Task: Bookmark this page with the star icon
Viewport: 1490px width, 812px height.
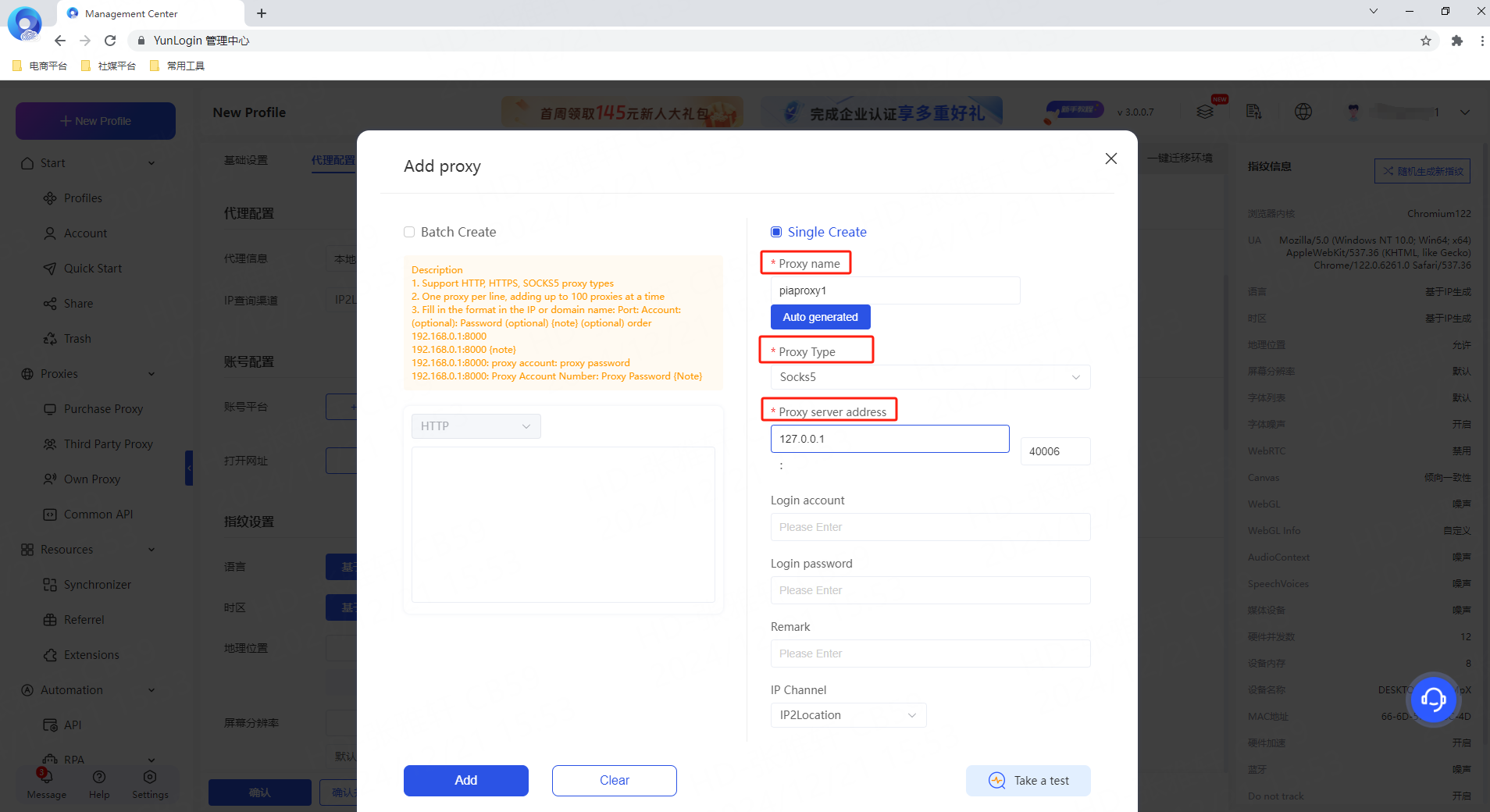Action: tap(1425, 41)
